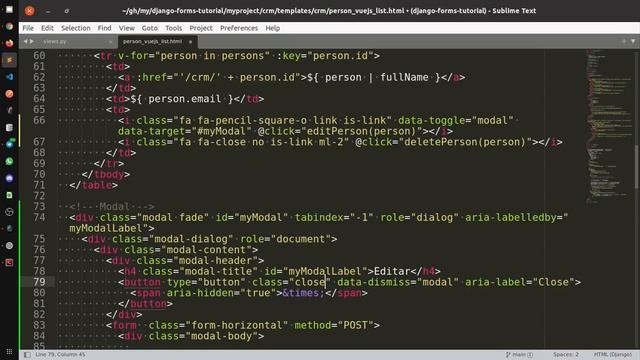
Task: Show Applications grid at dock bottom
Action: pyautogui.click(x=9, y=351)
